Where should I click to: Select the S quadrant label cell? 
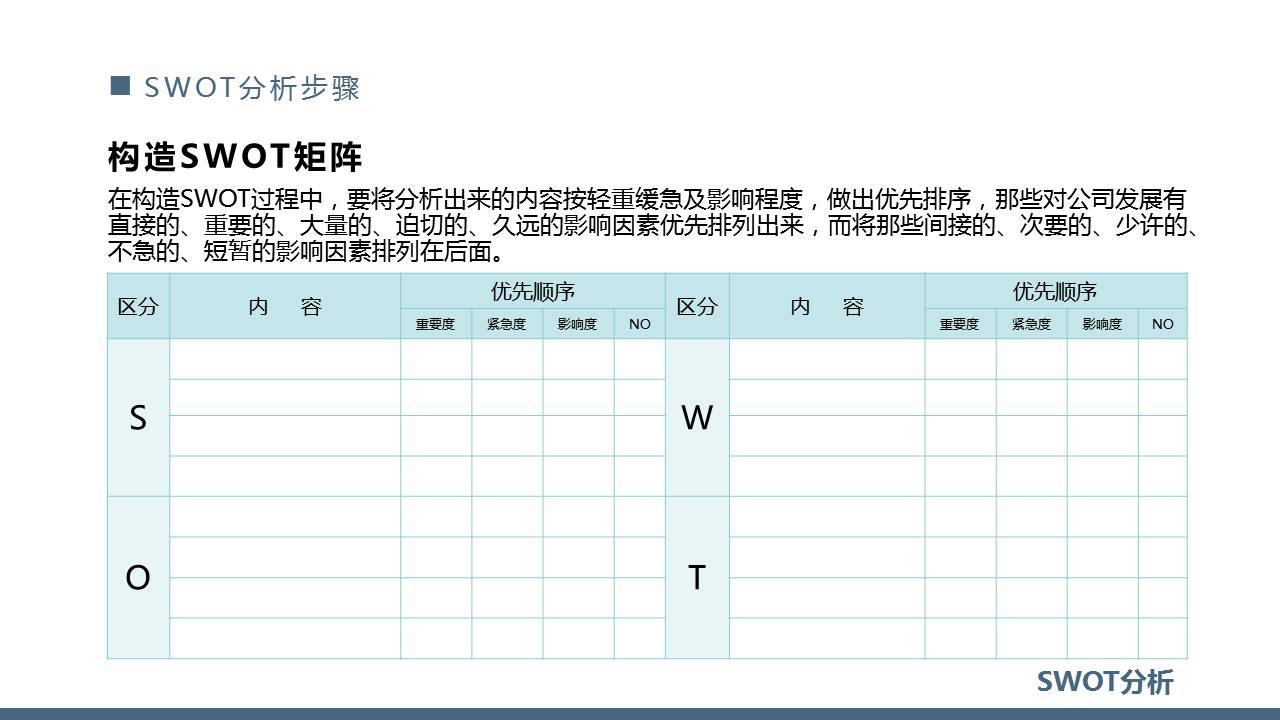tap(139, 419)
